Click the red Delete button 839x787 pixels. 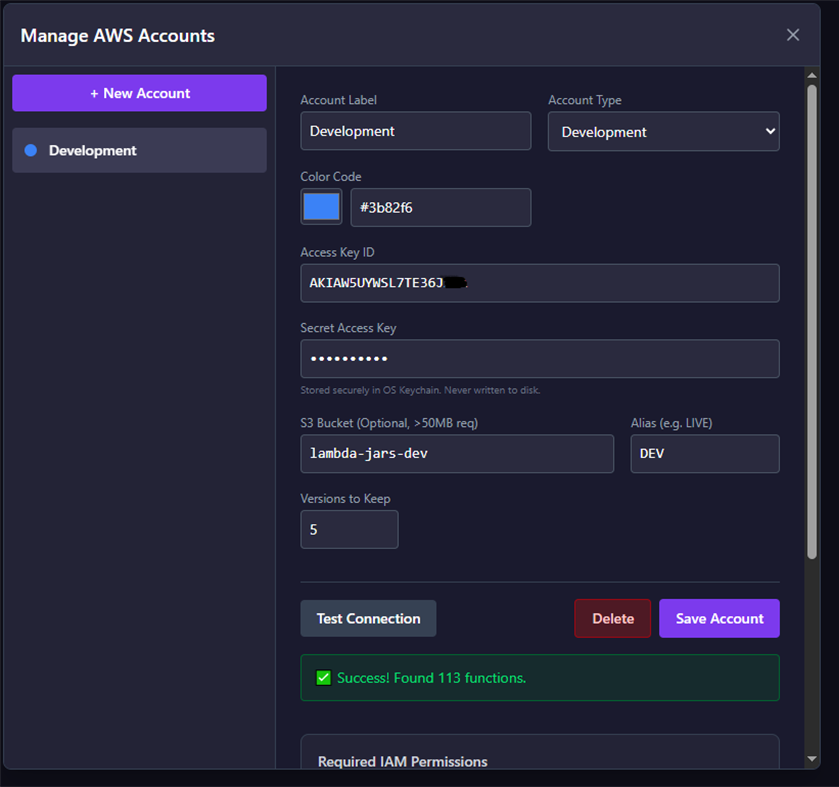tap(613, 618)
